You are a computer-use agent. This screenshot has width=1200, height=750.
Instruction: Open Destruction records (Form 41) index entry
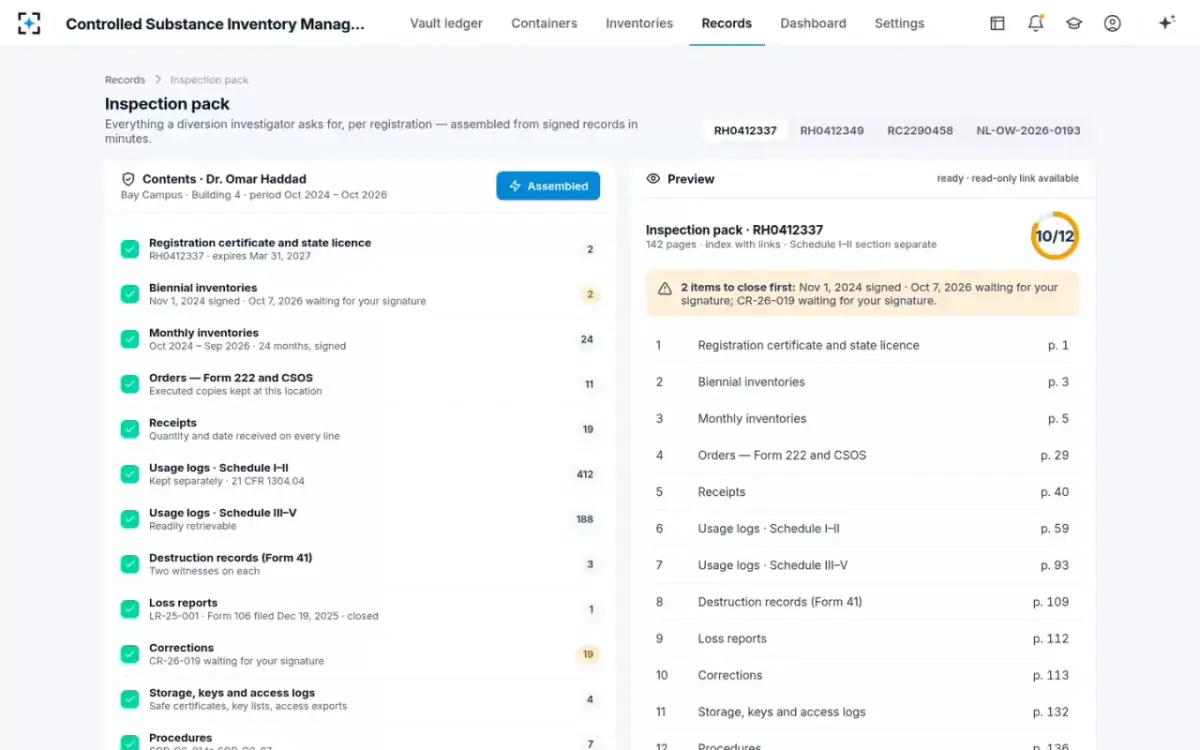pos(862,602)
